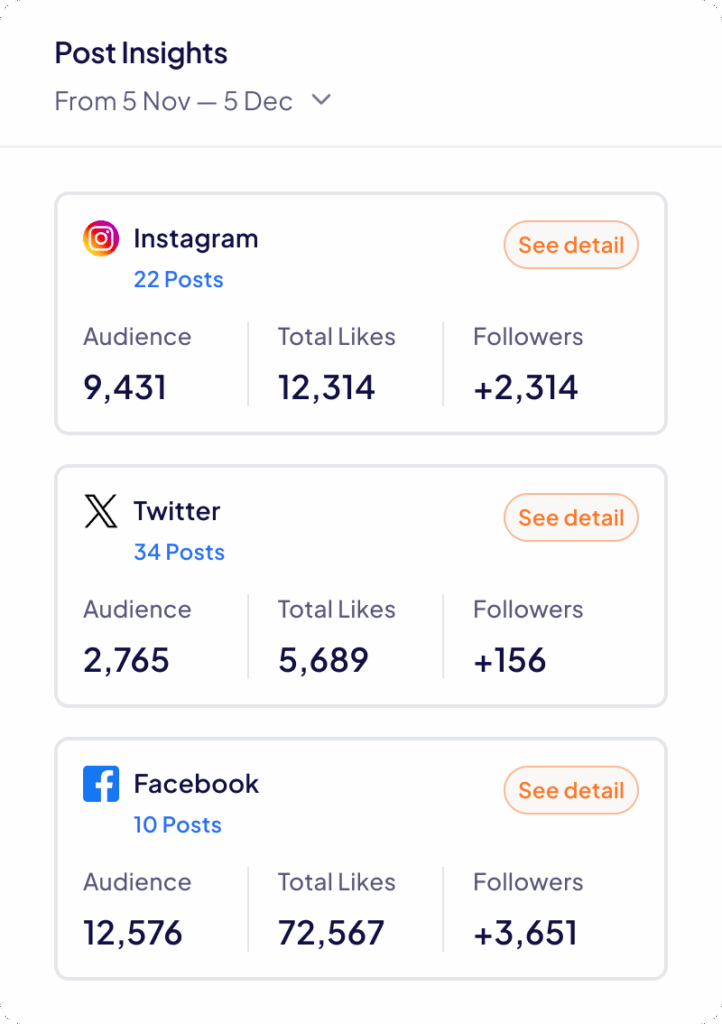Click Facebook total likes 72,567
The height and width of the screenshot is (1024, 722).
click(331, 933)
